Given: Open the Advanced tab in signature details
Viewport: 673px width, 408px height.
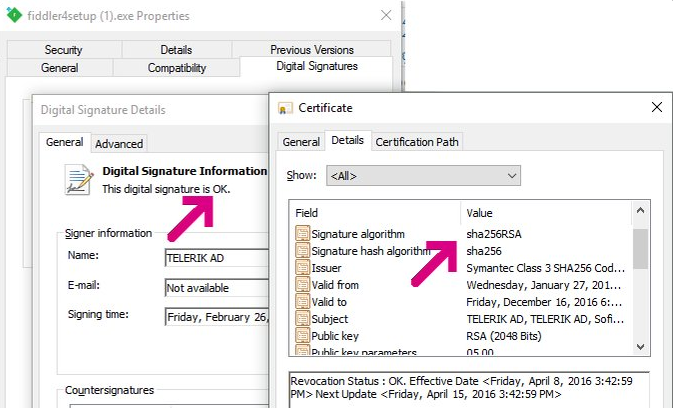Looking at the screenshot, I should (120, 143).
